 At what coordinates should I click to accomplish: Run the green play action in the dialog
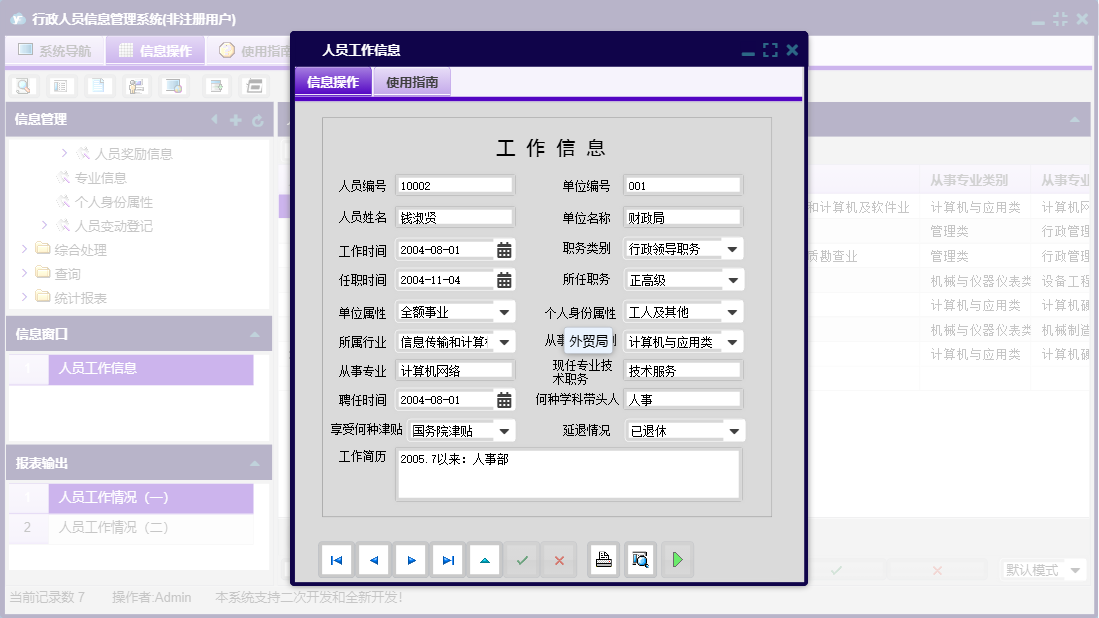pos(677,559)
